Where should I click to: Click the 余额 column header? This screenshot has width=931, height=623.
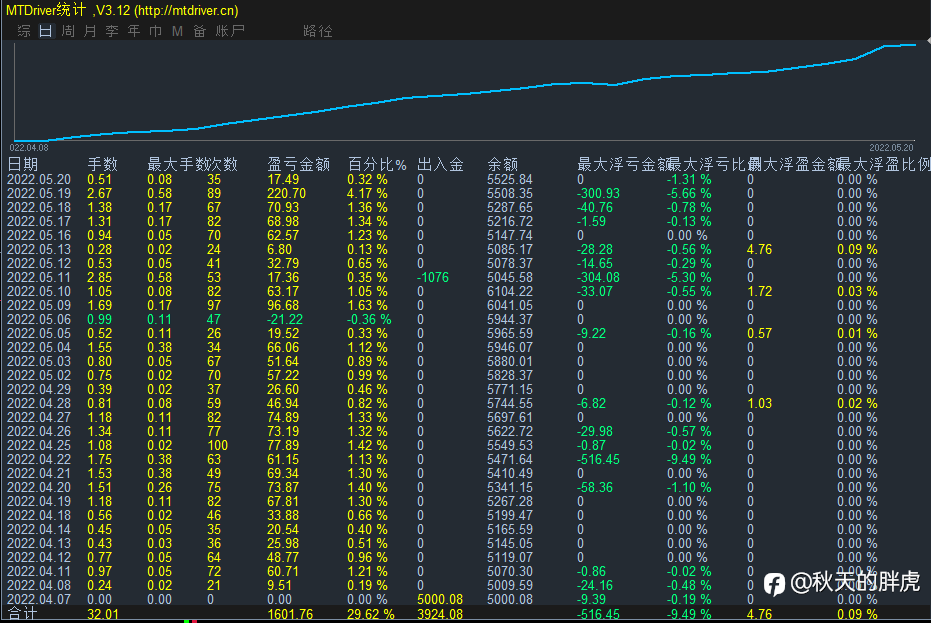502,165
